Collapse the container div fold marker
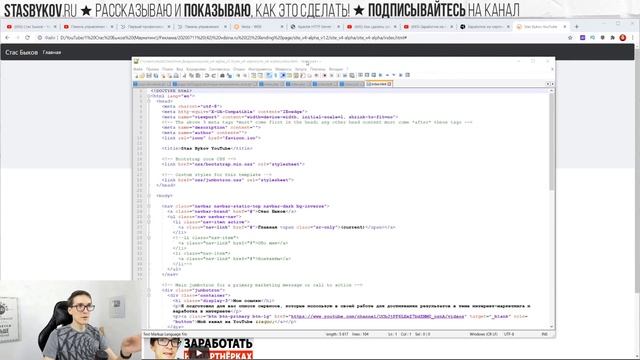This screenshot has height=360, width=640. click(x=149, y=296)
